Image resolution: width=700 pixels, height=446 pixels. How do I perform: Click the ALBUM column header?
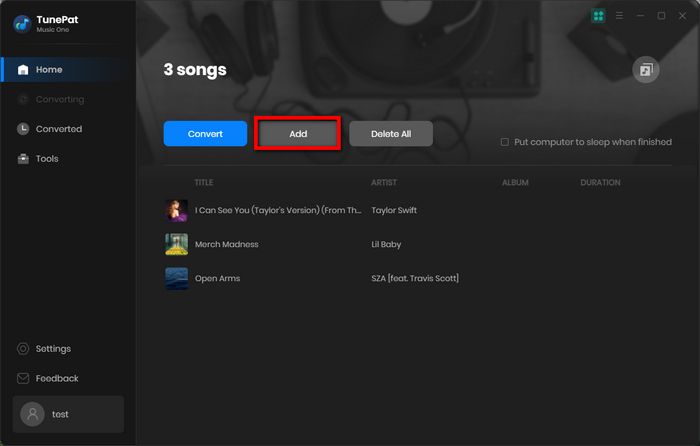(x=515, y=183)
